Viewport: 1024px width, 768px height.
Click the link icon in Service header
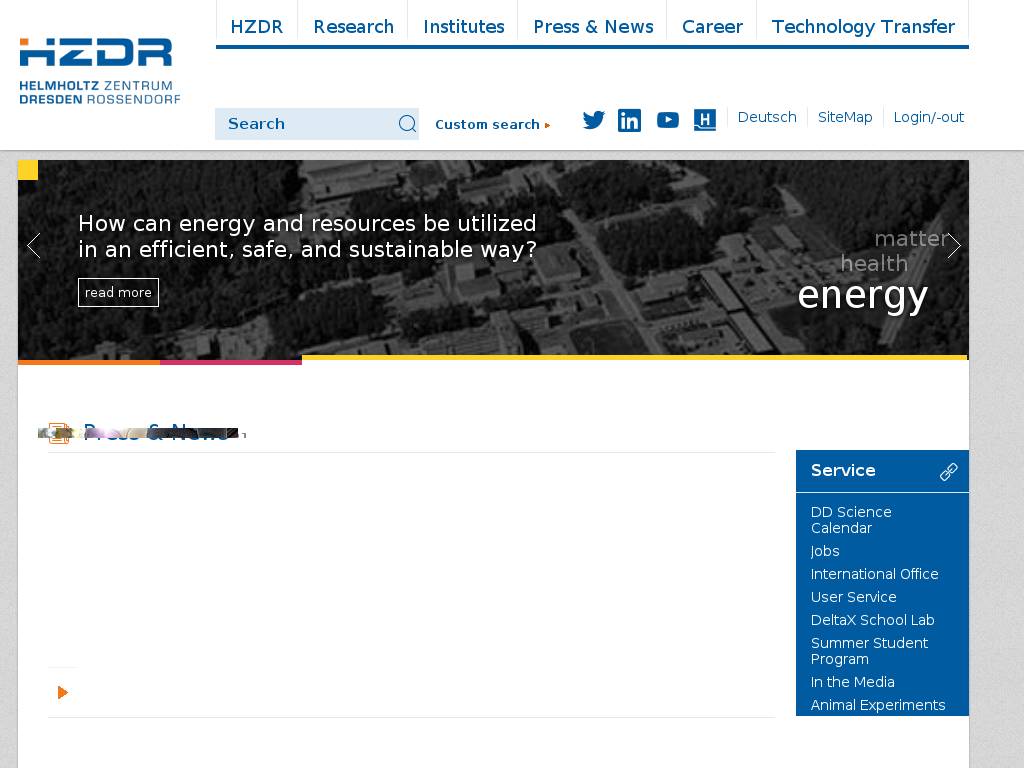click(x=948, y=472)
